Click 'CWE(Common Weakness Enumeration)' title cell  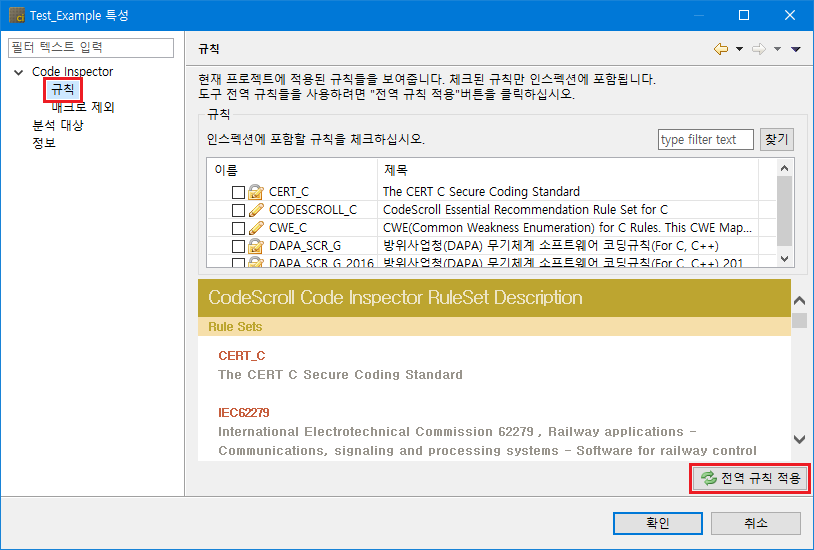567,227
